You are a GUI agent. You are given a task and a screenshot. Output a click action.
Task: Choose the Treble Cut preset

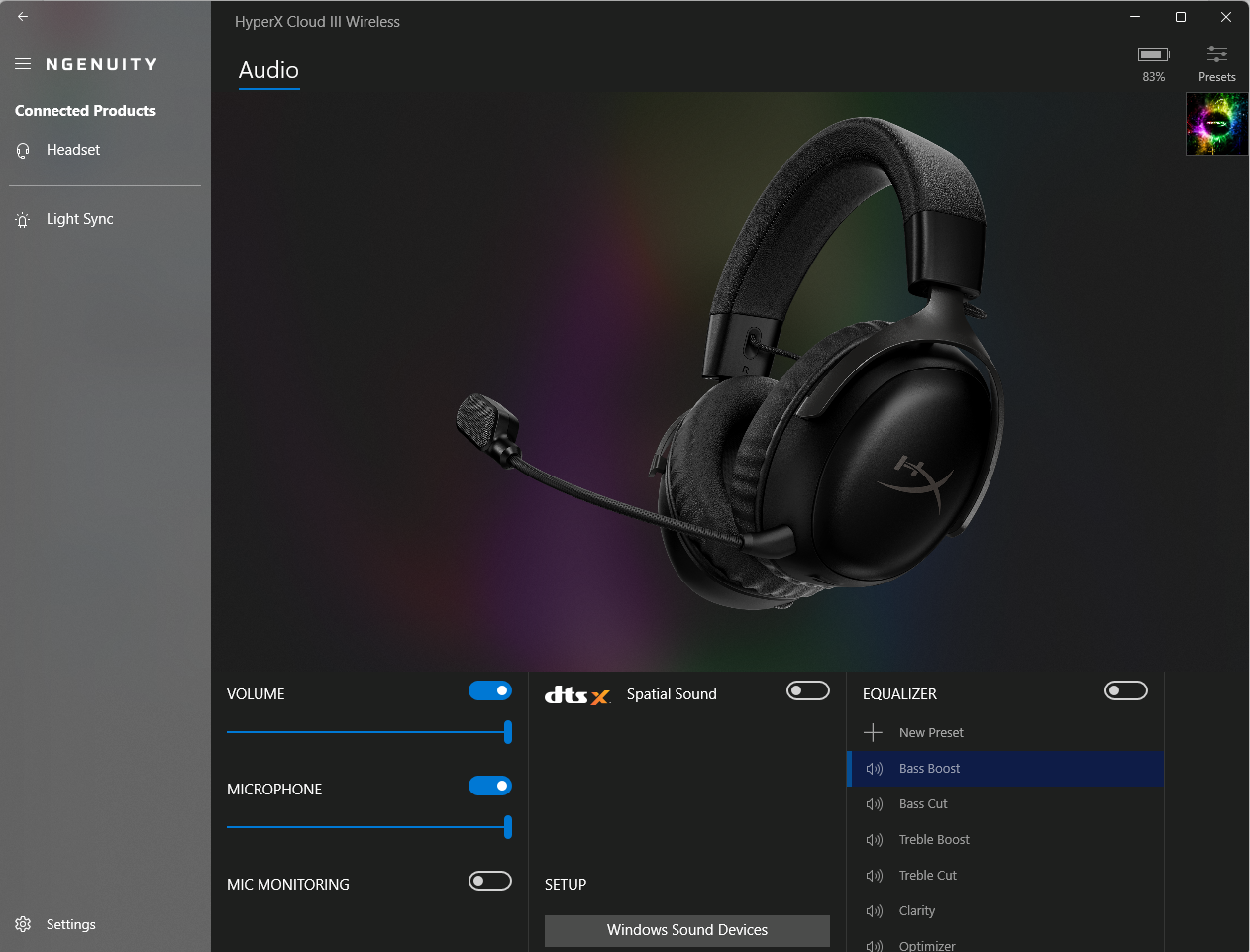pos(1005,876)
